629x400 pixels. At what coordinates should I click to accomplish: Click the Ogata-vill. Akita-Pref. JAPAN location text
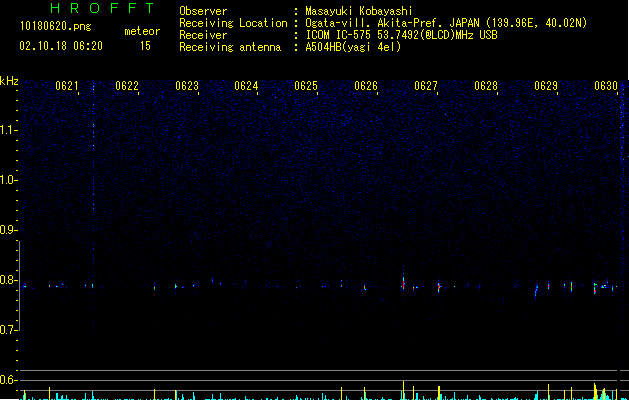(446, 23)
